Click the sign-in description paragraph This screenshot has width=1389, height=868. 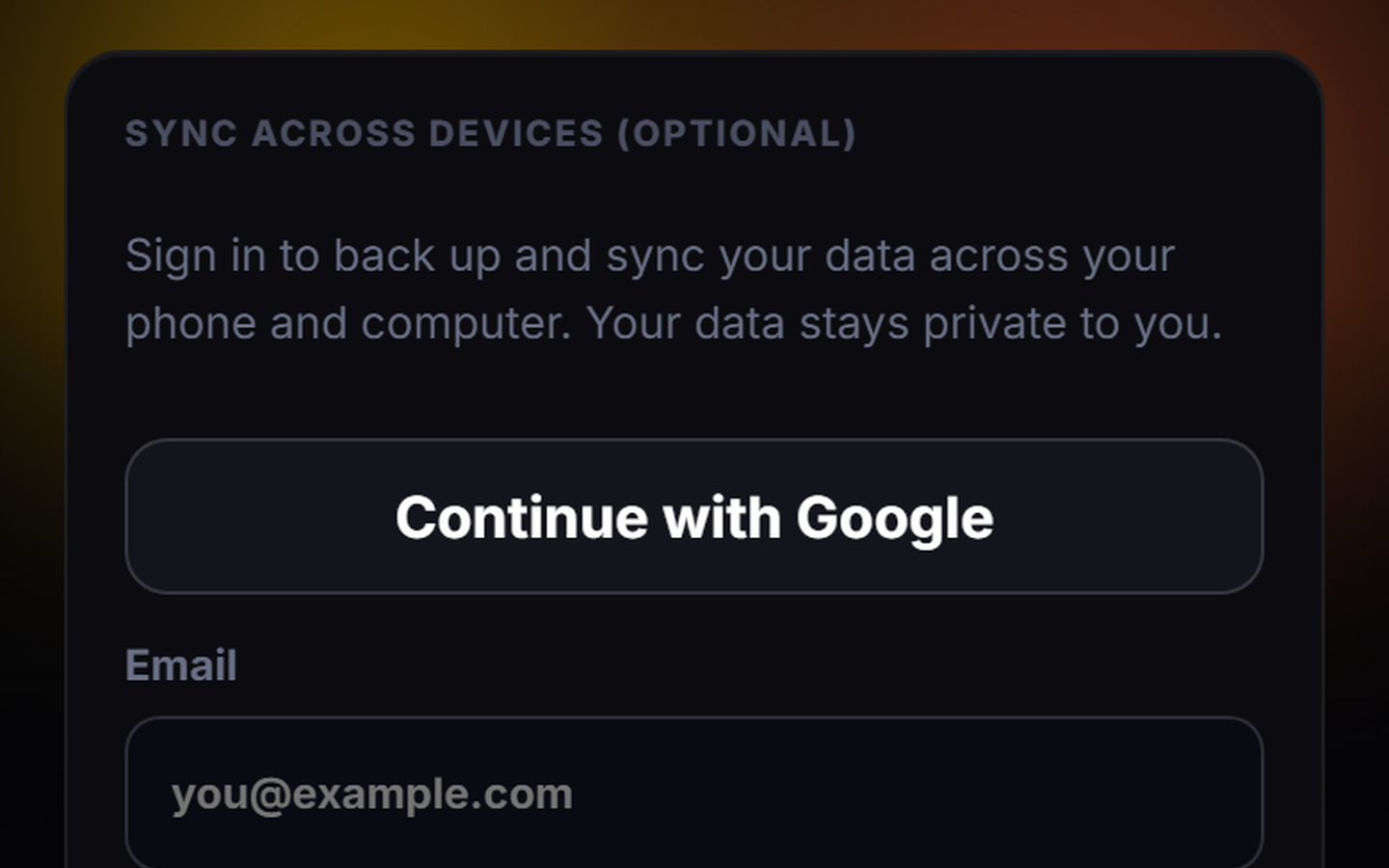674,289
